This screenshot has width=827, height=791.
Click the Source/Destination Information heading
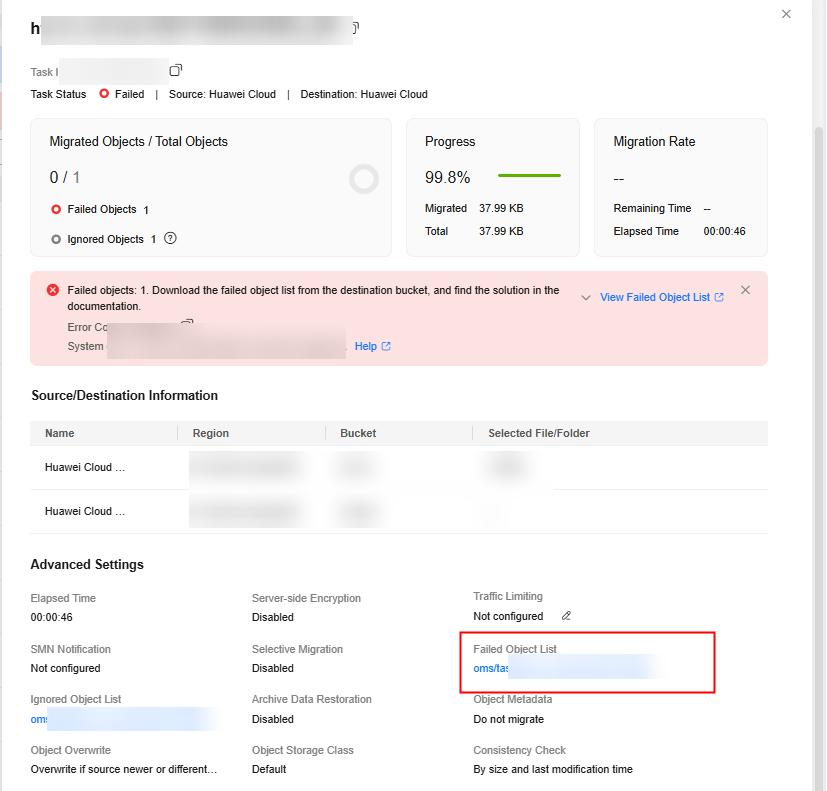pyautogui.click(x=124, y=396)
